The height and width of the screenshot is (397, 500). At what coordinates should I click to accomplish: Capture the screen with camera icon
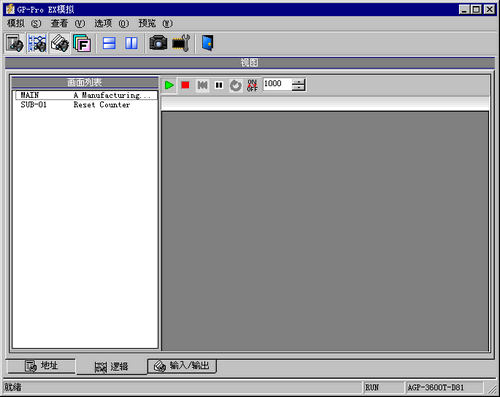coord(158,43)
